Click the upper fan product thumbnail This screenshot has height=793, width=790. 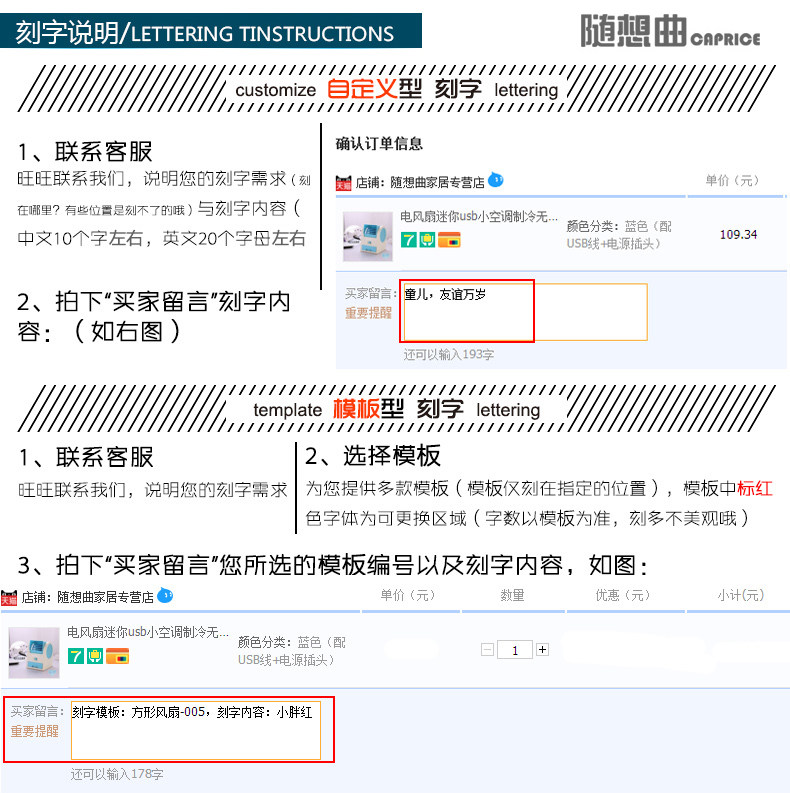coord(368,236)
